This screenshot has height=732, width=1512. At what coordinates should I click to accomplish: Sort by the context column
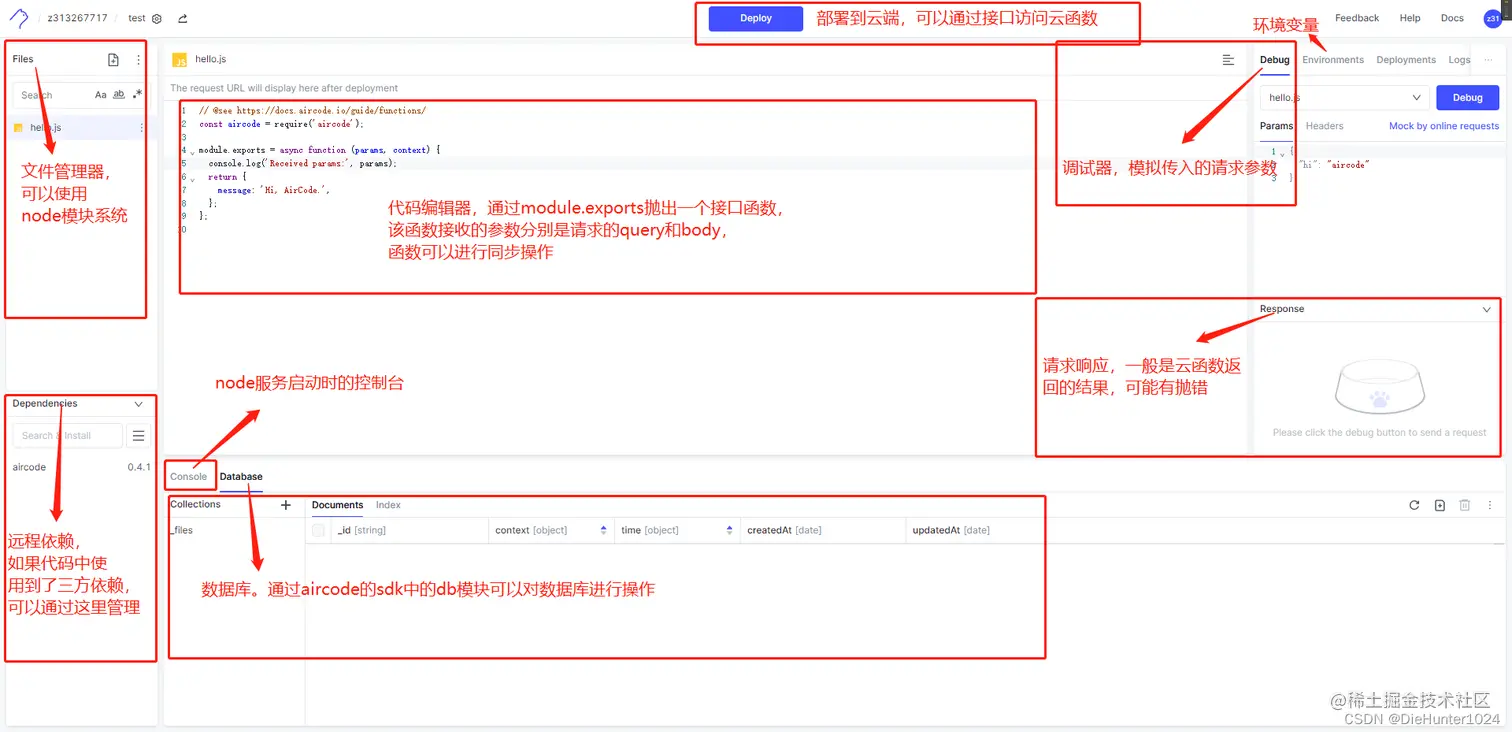pos(603,530)
